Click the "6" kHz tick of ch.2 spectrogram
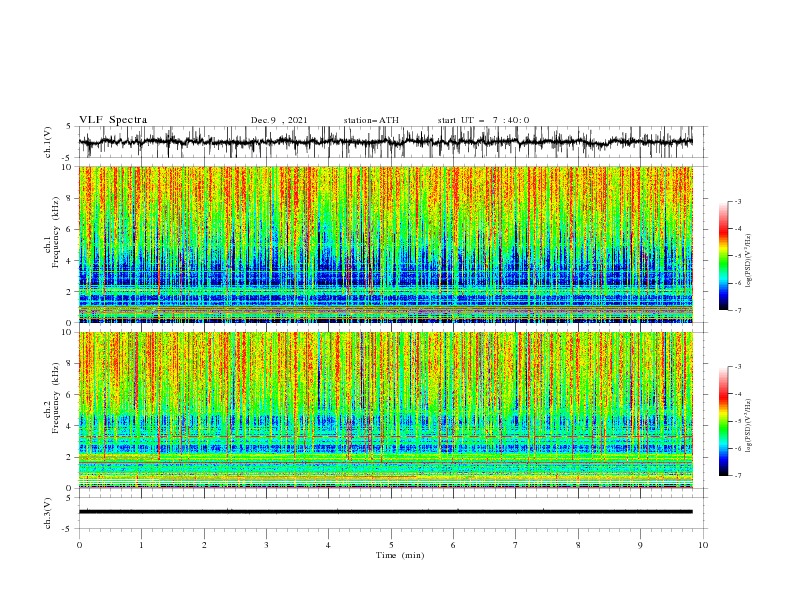The width and height of the screenshot is (792, 612). (71, 395)
